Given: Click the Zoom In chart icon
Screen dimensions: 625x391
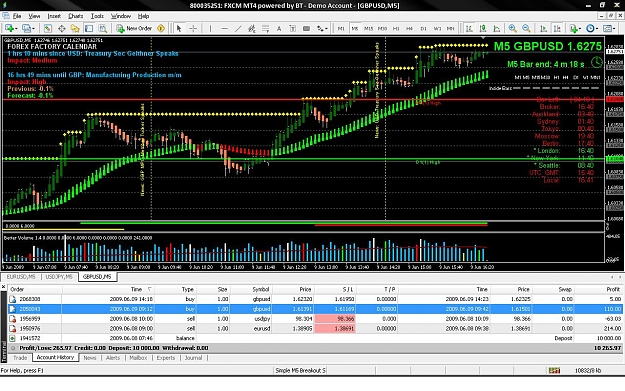Looking at the screenshot, I should [x=513, y=28].
